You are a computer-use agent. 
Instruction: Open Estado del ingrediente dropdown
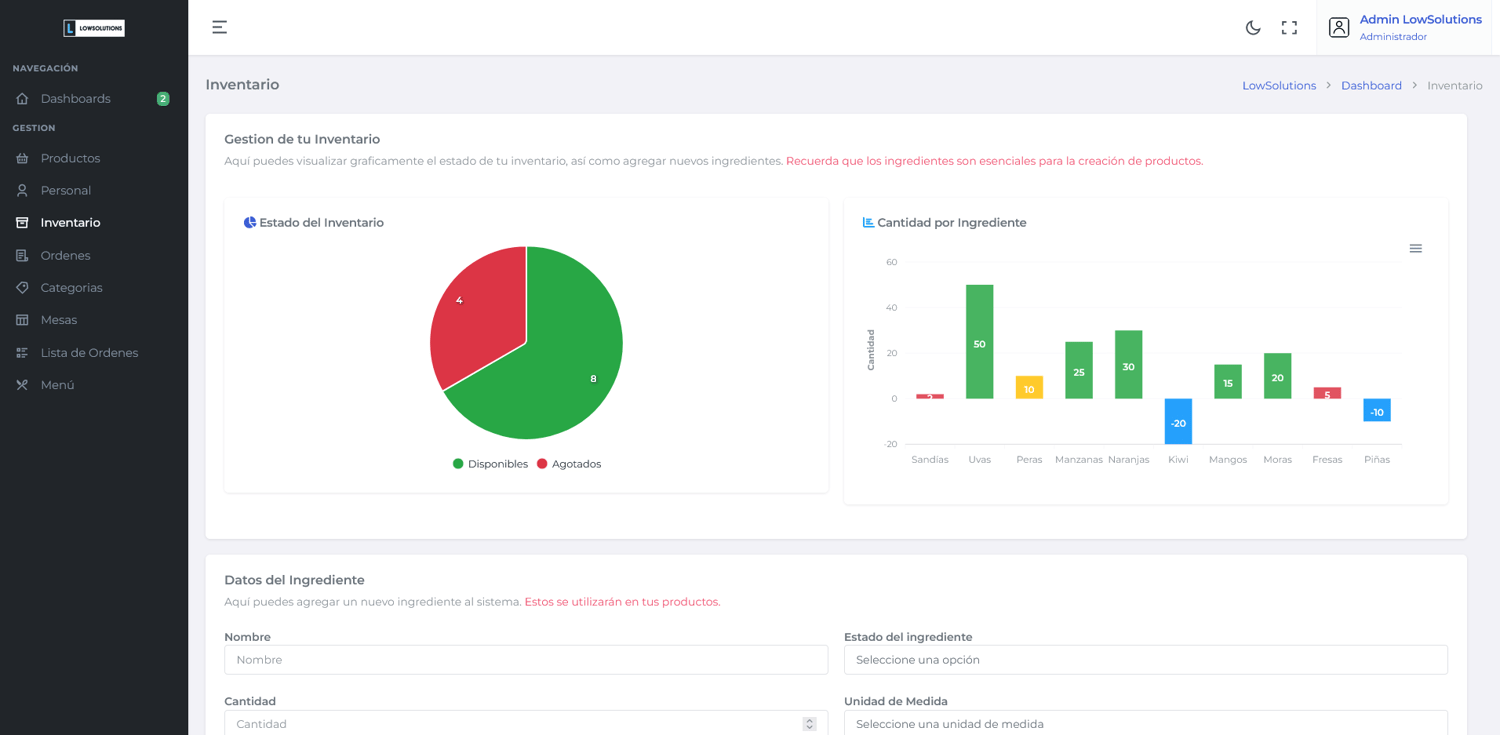click(1146, 660)
